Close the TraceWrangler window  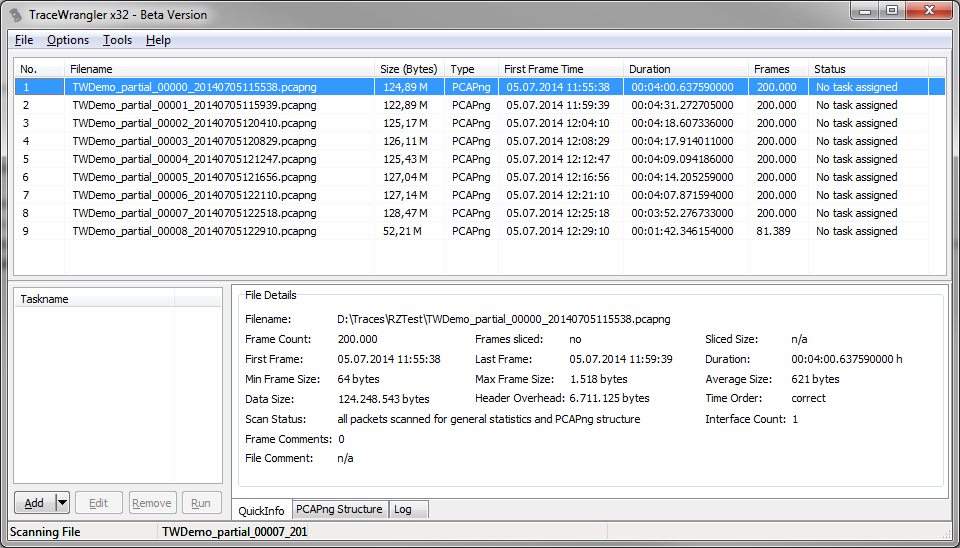pyautogui.click(x=930, y=11)
